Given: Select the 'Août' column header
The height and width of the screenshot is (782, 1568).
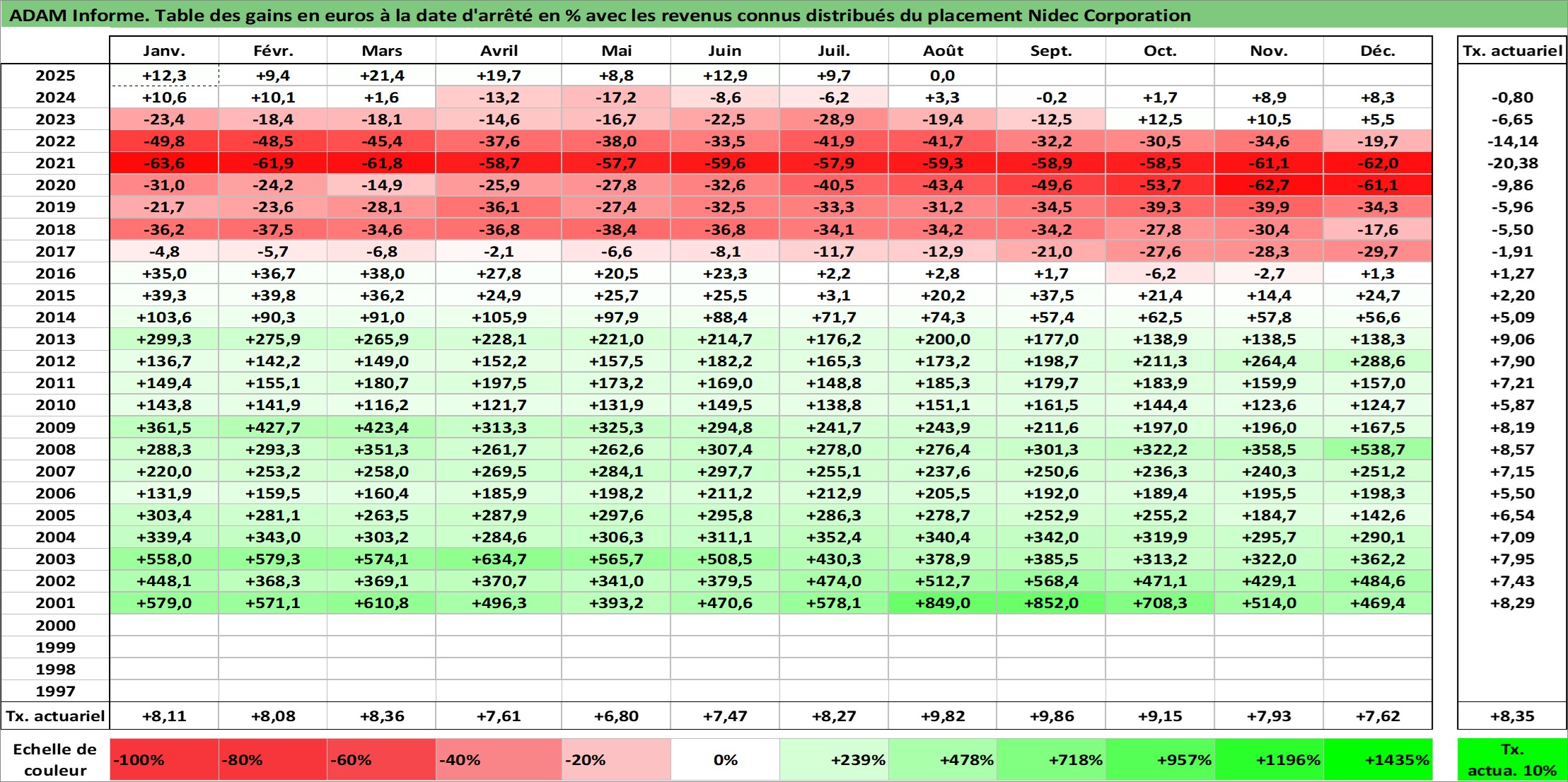Looking at the screenshot, I should tap(943, 51).
